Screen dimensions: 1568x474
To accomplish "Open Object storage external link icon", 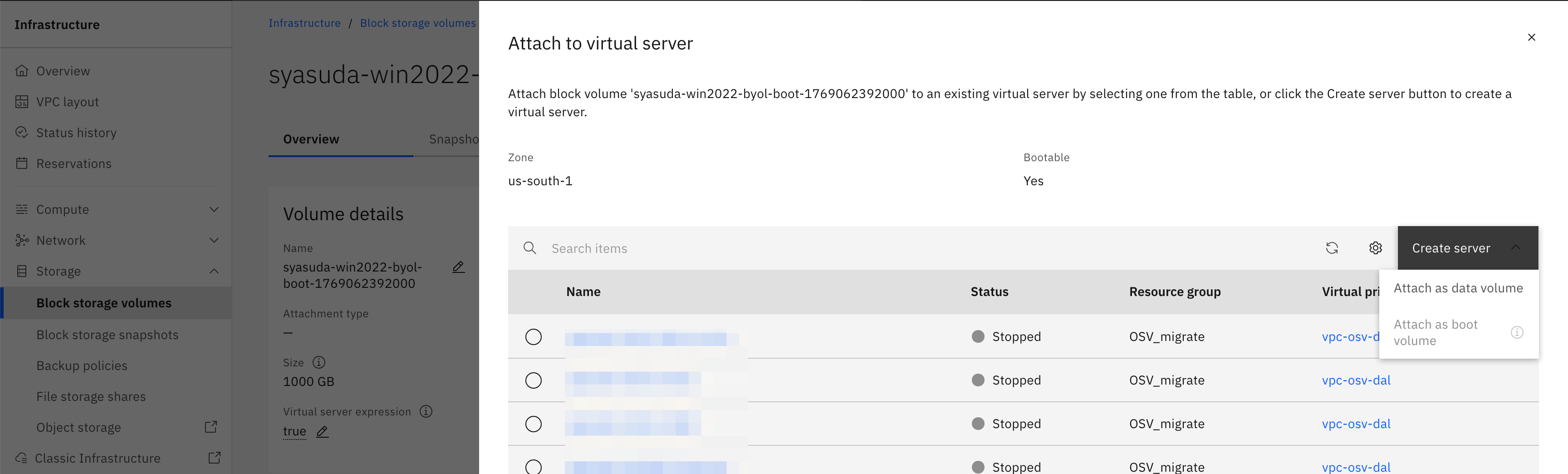I will 211,427.
